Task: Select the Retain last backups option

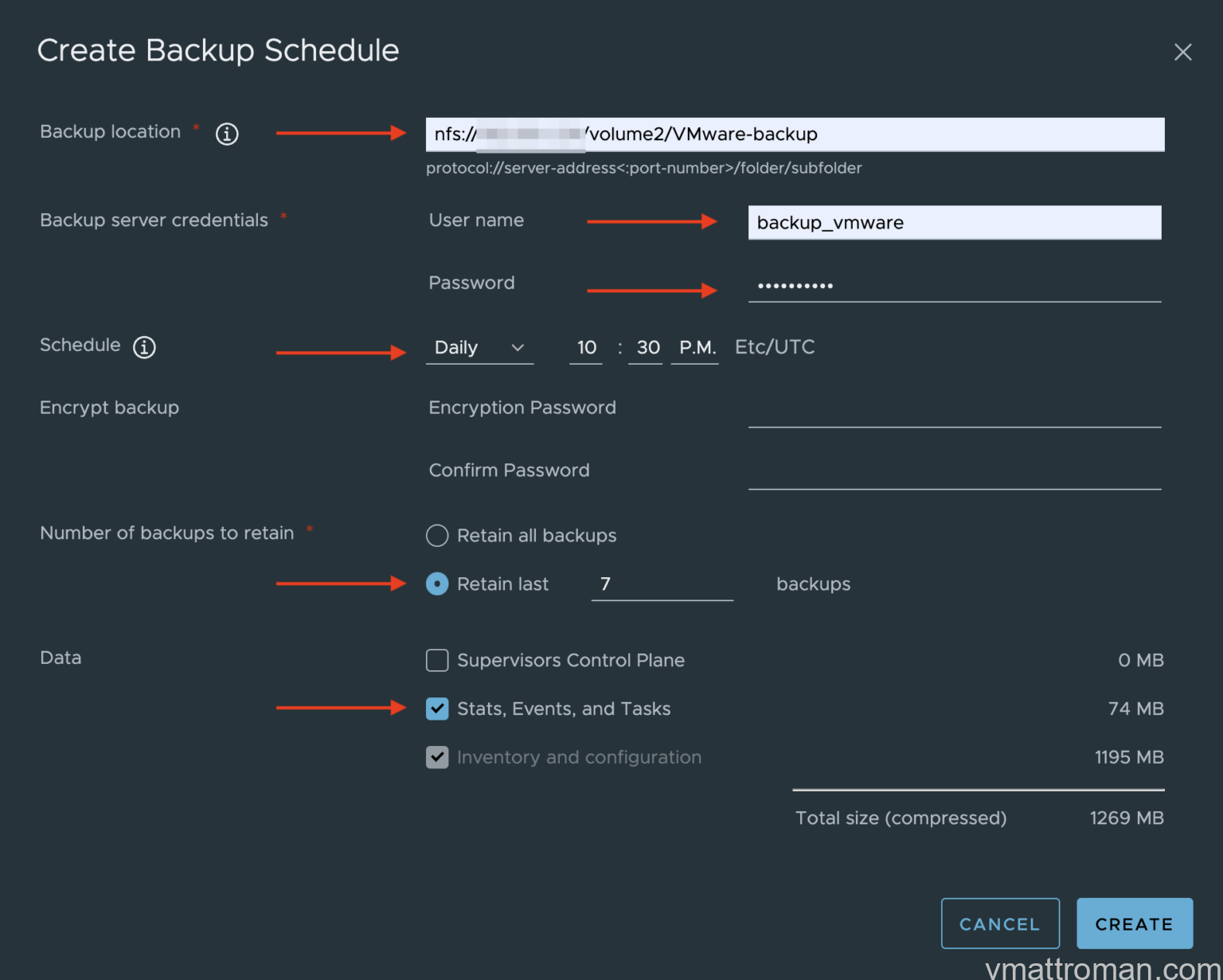Action: coord(437,584)
